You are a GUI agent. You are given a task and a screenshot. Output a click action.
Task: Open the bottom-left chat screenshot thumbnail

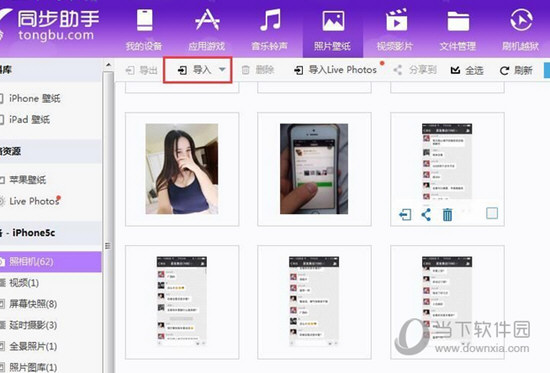coord(181,301)
